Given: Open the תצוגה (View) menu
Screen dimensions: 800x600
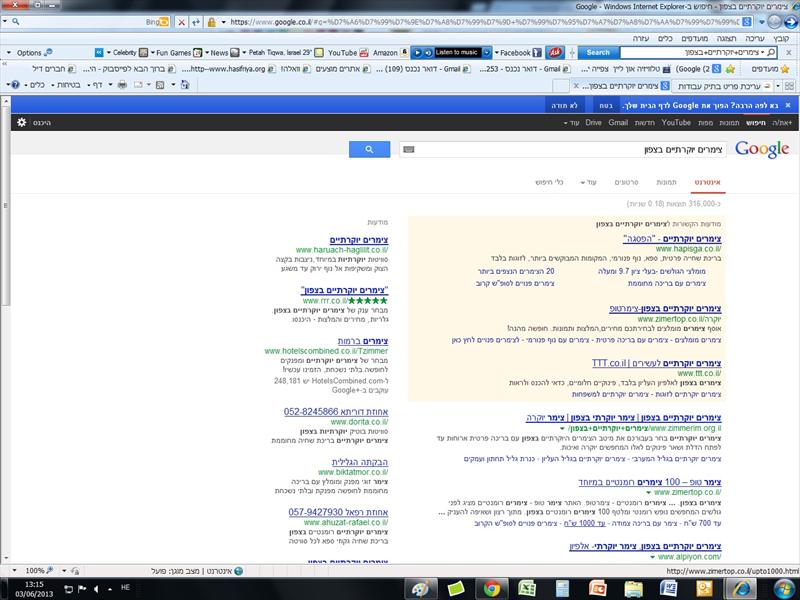Looking at the screenshot, I should 726,38.
